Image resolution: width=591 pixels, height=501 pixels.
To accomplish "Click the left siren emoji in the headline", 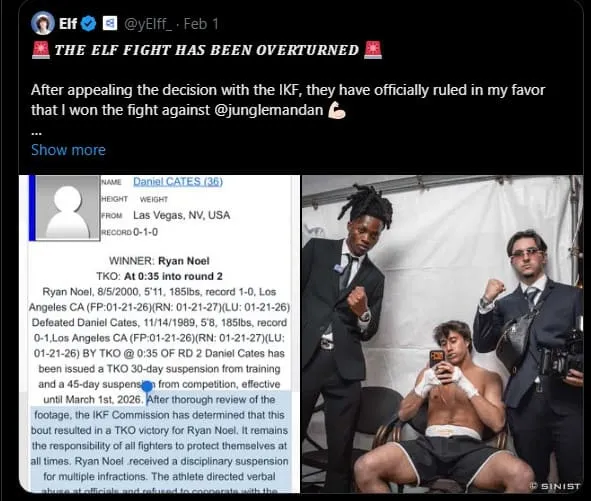I will click(40, 50).
